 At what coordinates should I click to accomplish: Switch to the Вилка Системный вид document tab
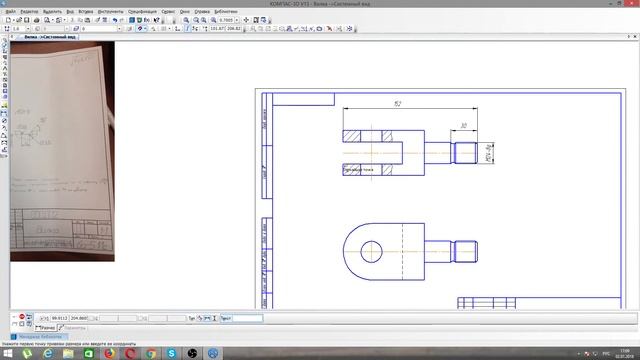click(49, 37)
